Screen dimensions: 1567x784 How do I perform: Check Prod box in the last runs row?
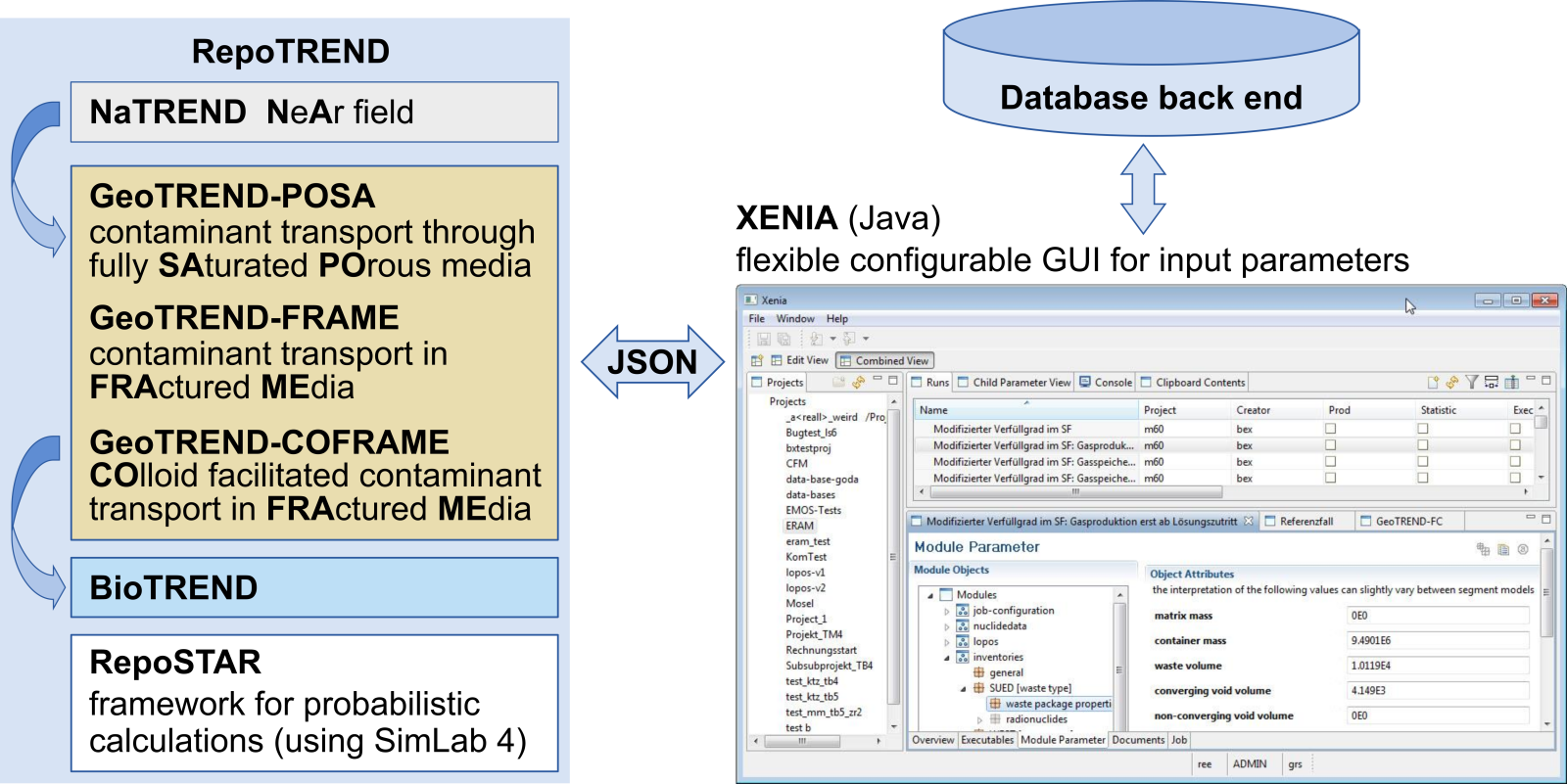(1331, 479)
